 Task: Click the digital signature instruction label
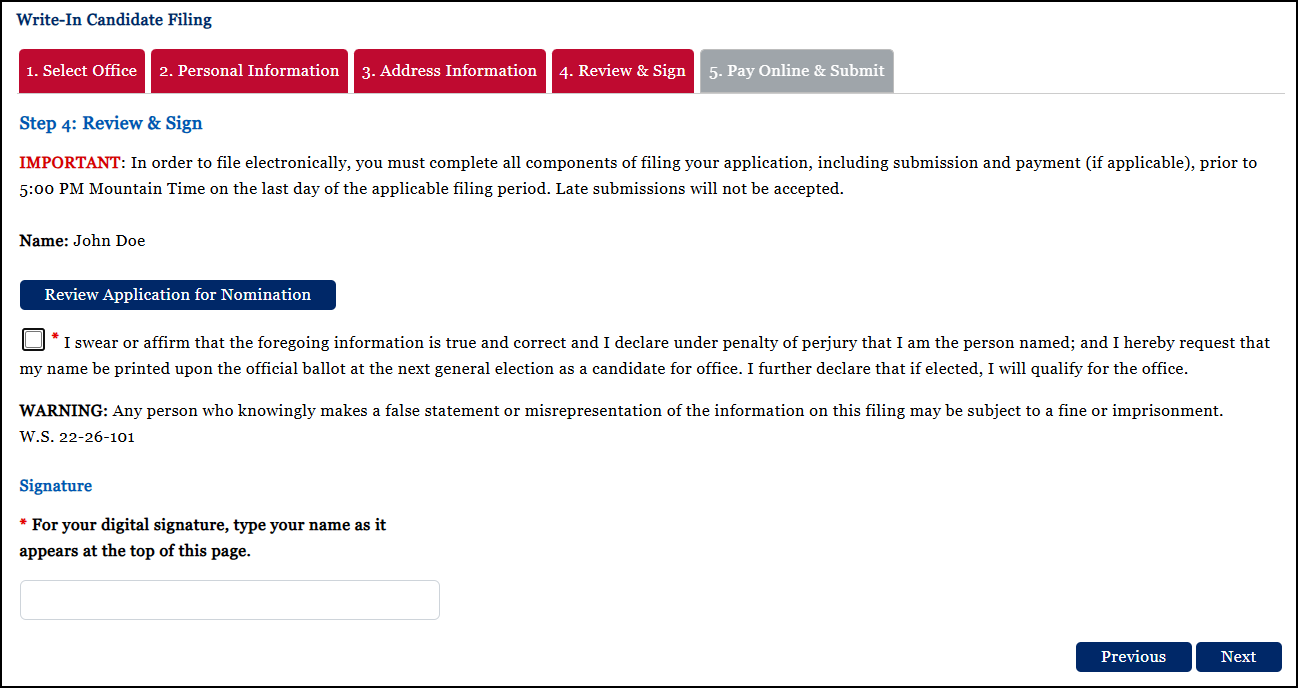[x=203, y=538]
